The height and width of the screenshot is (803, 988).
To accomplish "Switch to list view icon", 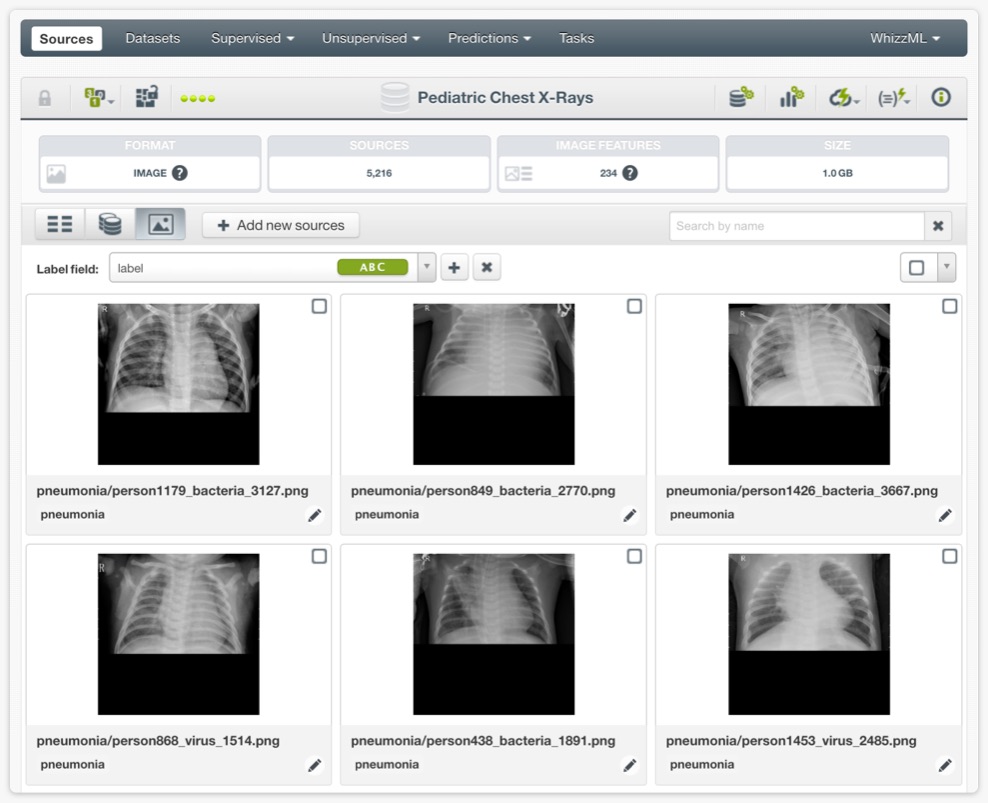I will (60, 225).
